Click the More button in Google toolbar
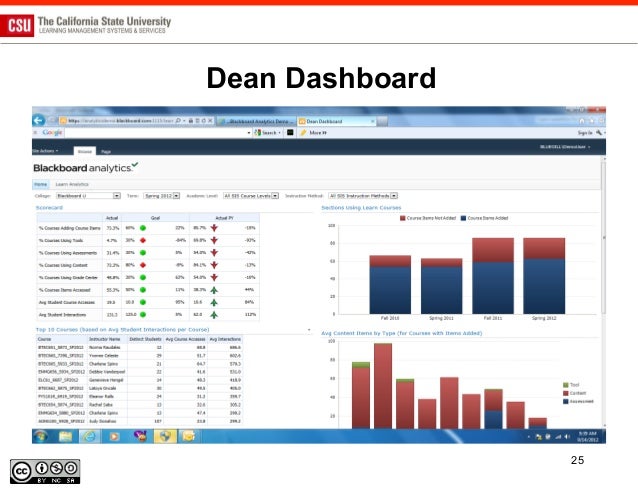This screenshot has height=493, width=638. click(x=317, y=133)
